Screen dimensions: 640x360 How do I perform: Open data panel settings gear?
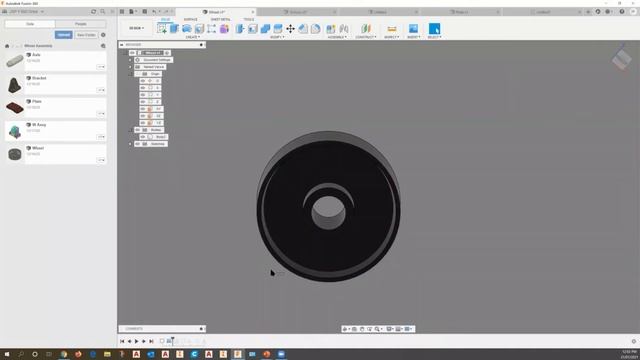[103, 35]
